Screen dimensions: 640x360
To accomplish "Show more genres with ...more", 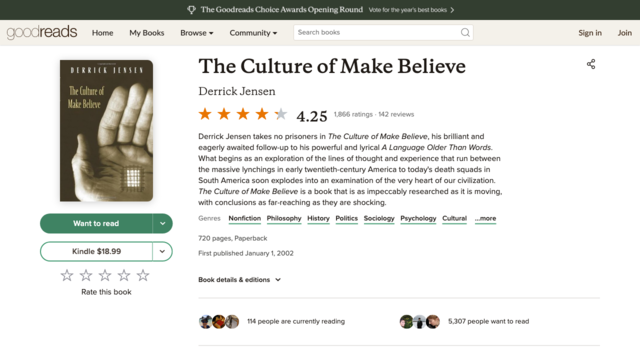I will [485, 218].
